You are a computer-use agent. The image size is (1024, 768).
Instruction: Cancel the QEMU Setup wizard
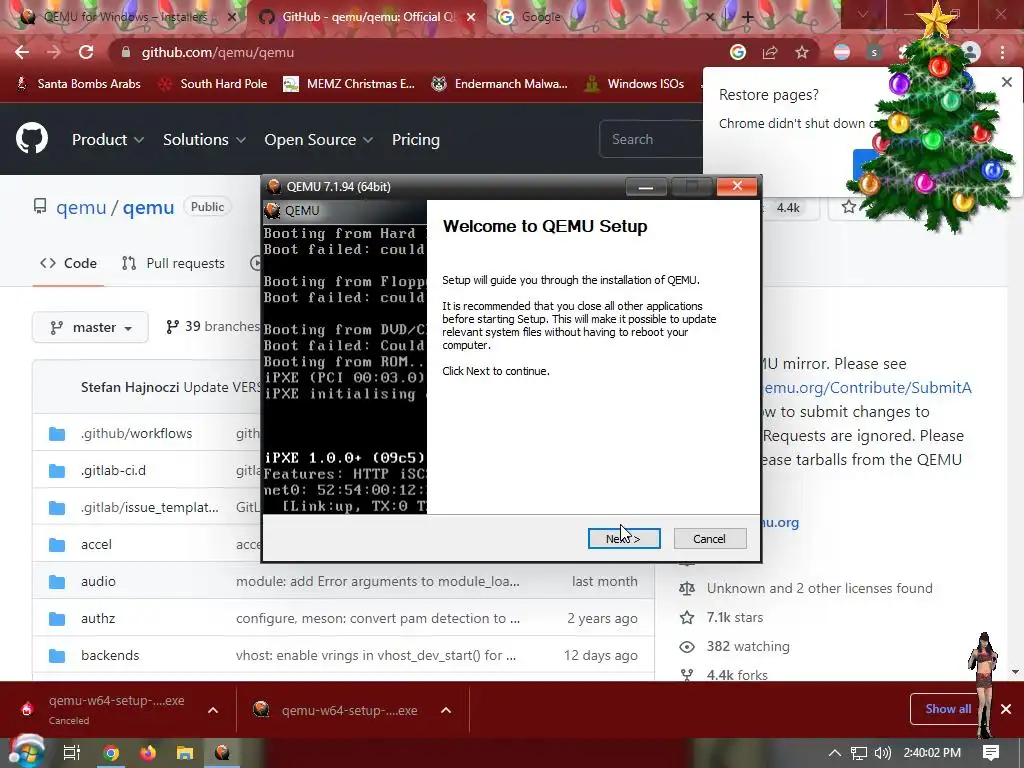[x=709, y=539]
